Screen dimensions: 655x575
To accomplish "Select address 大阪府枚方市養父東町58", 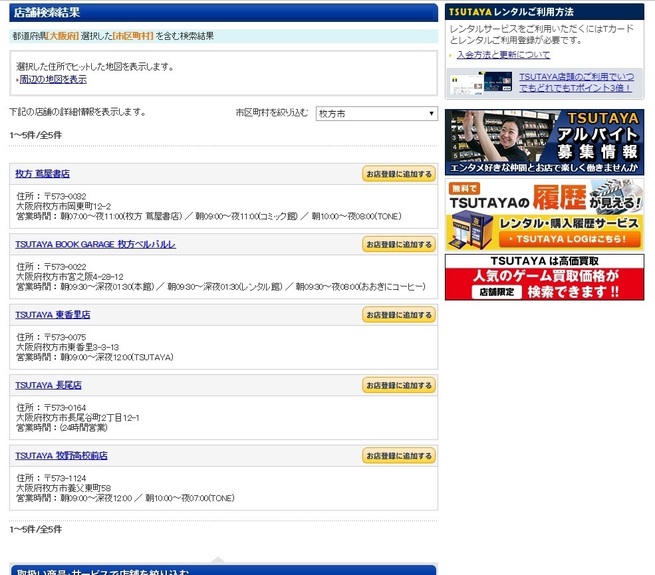I will pos(63,488).
